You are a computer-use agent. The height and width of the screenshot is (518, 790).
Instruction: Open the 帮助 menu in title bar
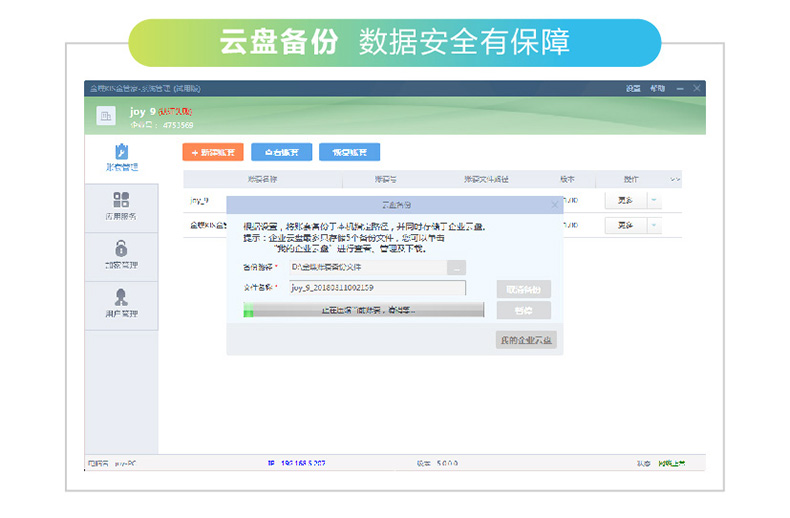click(x=657, y=89)
